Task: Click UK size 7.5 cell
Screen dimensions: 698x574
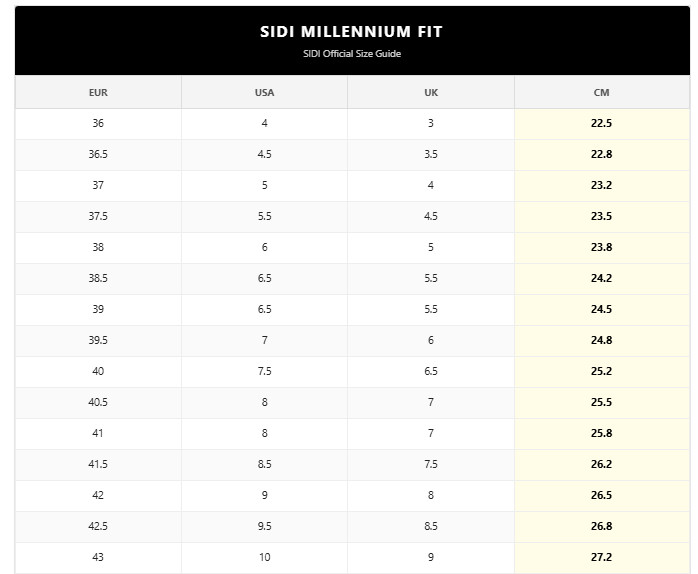Action: pos(431,464)
